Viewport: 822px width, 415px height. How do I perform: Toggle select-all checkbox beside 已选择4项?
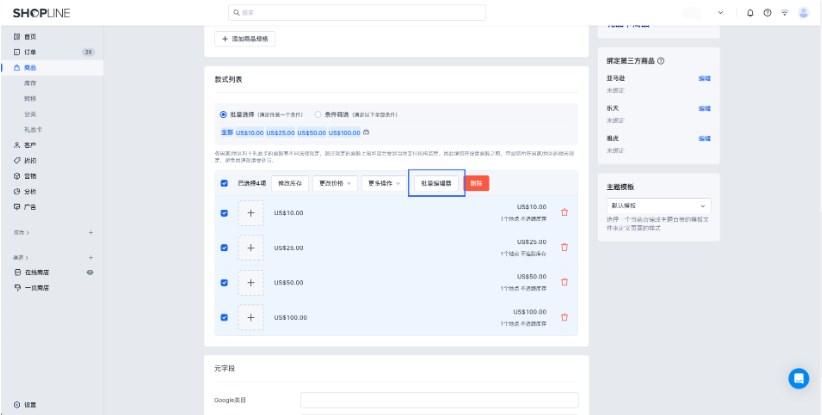224,183
